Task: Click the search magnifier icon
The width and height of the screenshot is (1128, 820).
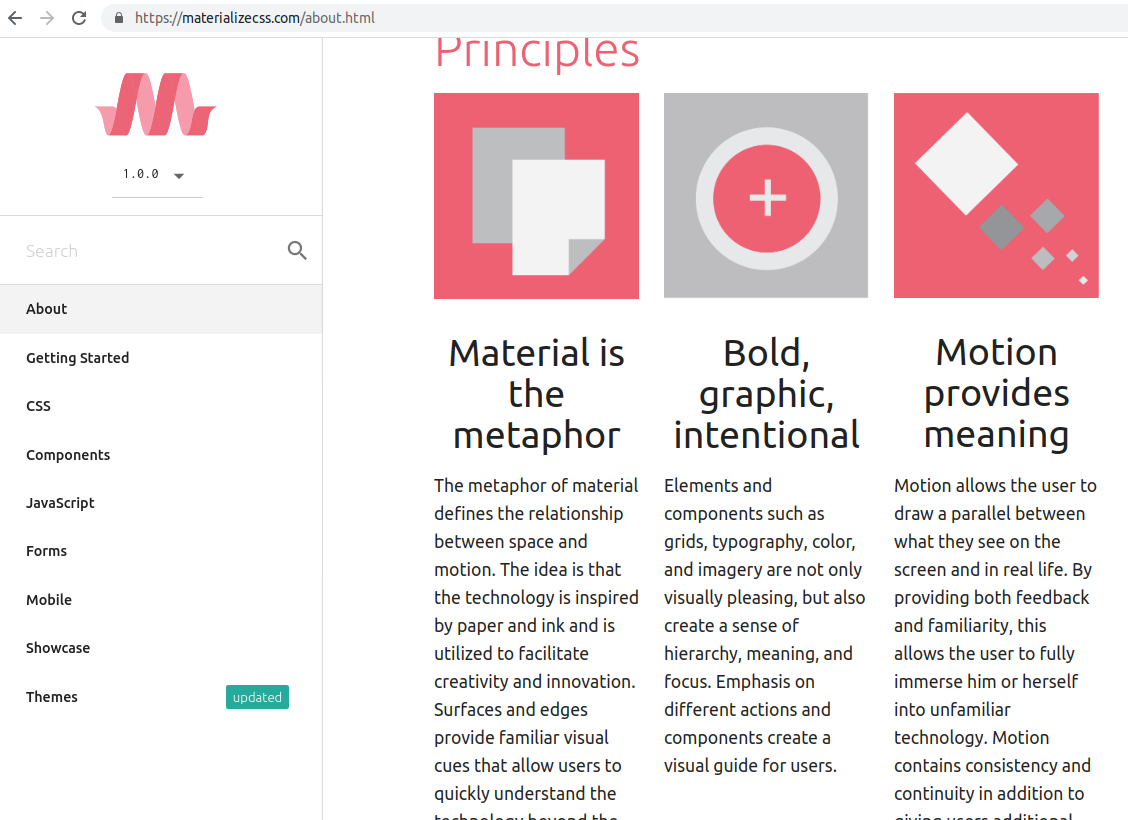Action: tap(297, 250)
